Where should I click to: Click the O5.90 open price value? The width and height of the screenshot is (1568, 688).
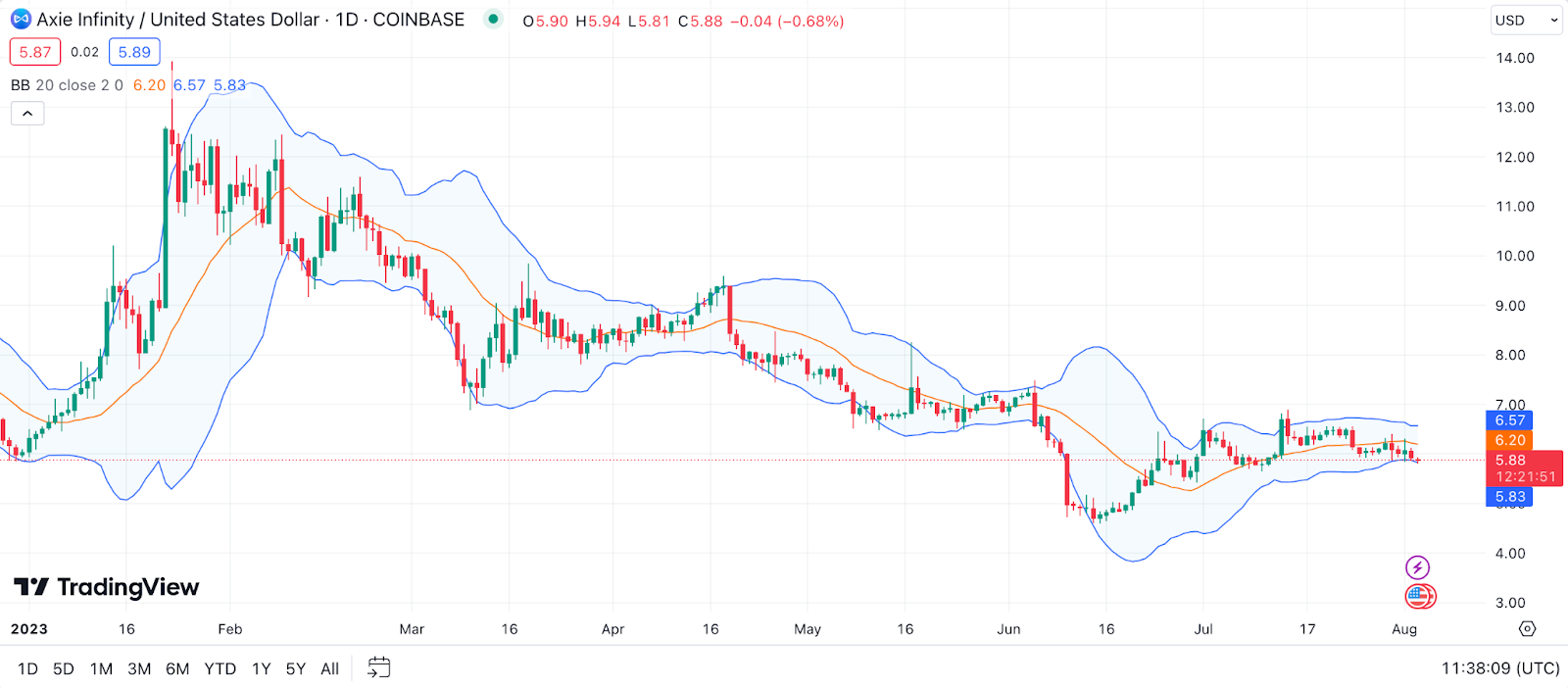[545, 21]
